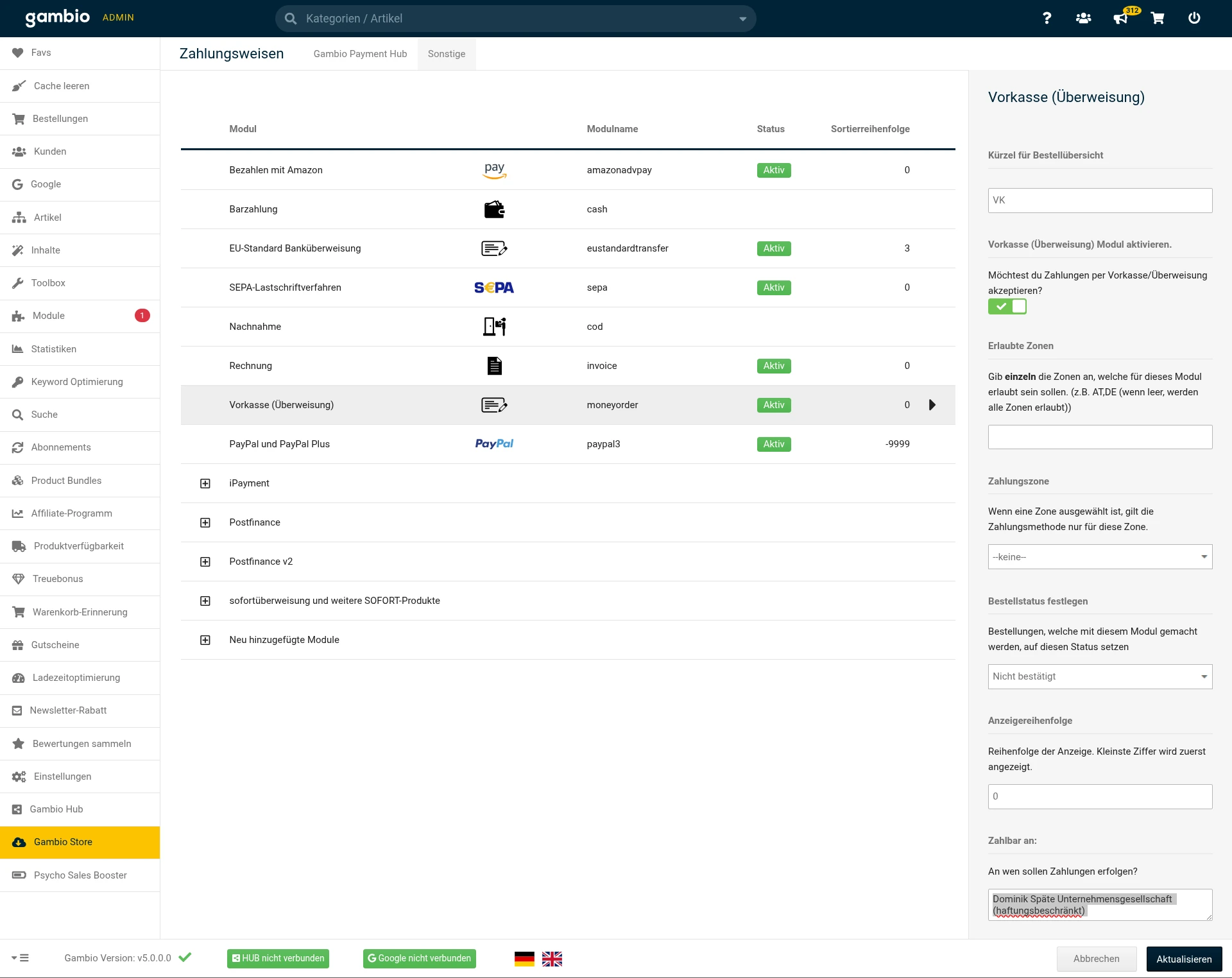
Task: Open Bestellstatus 'Nicht bestätigt' dropdown
Action: (x=1100, y=676)
